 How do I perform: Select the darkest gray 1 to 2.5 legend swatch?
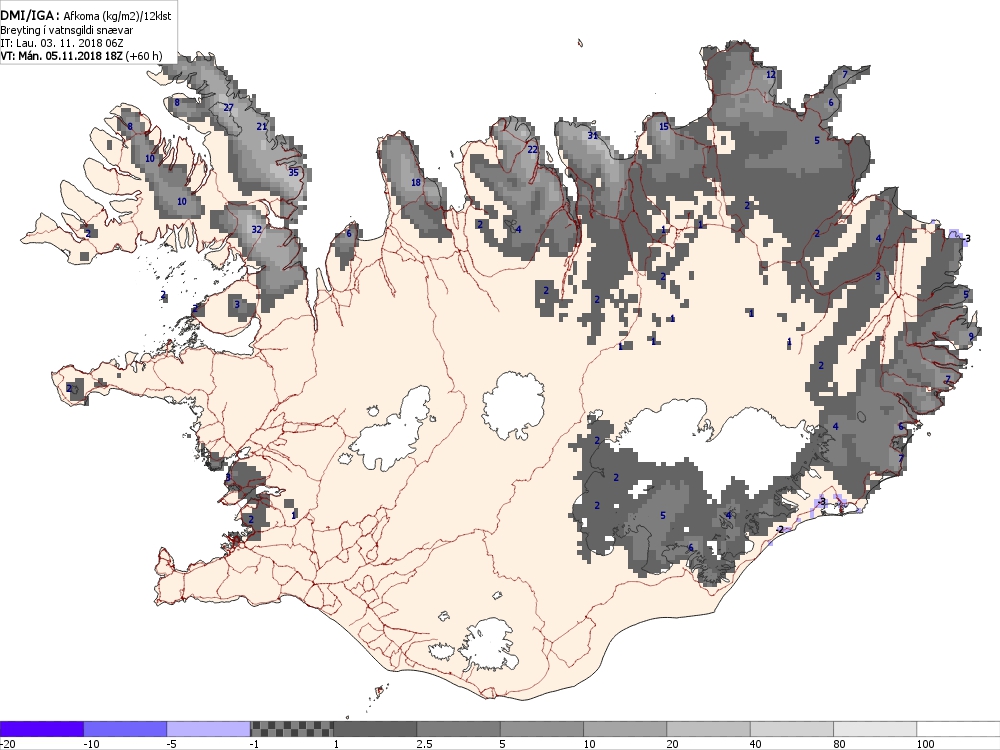tap(375, 729)
